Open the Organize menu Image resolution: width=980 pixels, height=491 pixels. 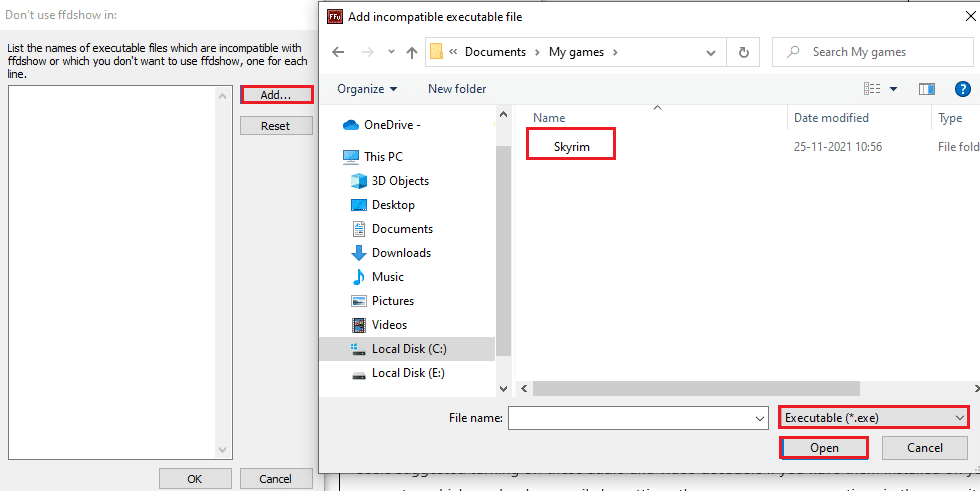[367, 89]
